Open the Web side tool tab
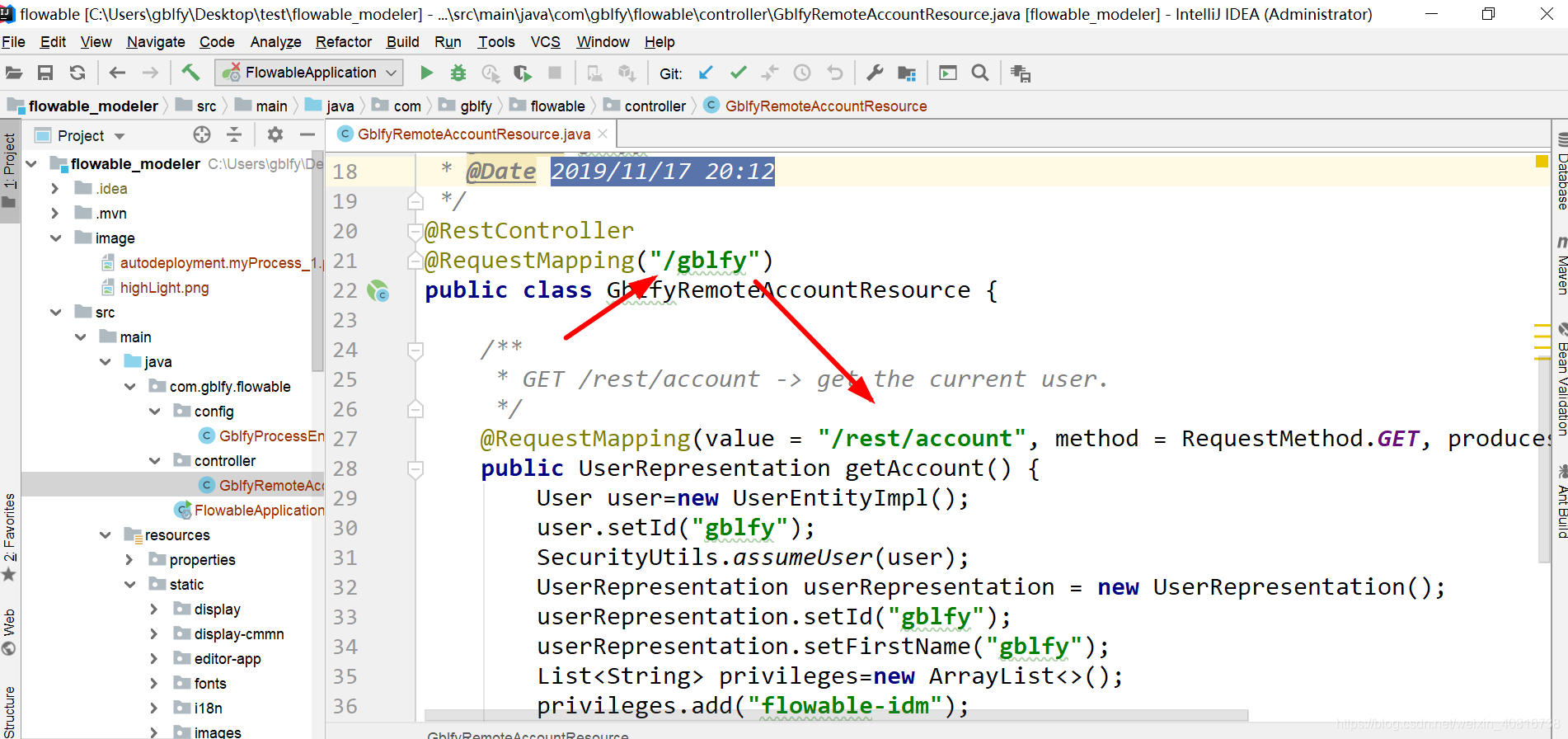The height and width of the screenshot is (739, 1568). coord(10,632)
